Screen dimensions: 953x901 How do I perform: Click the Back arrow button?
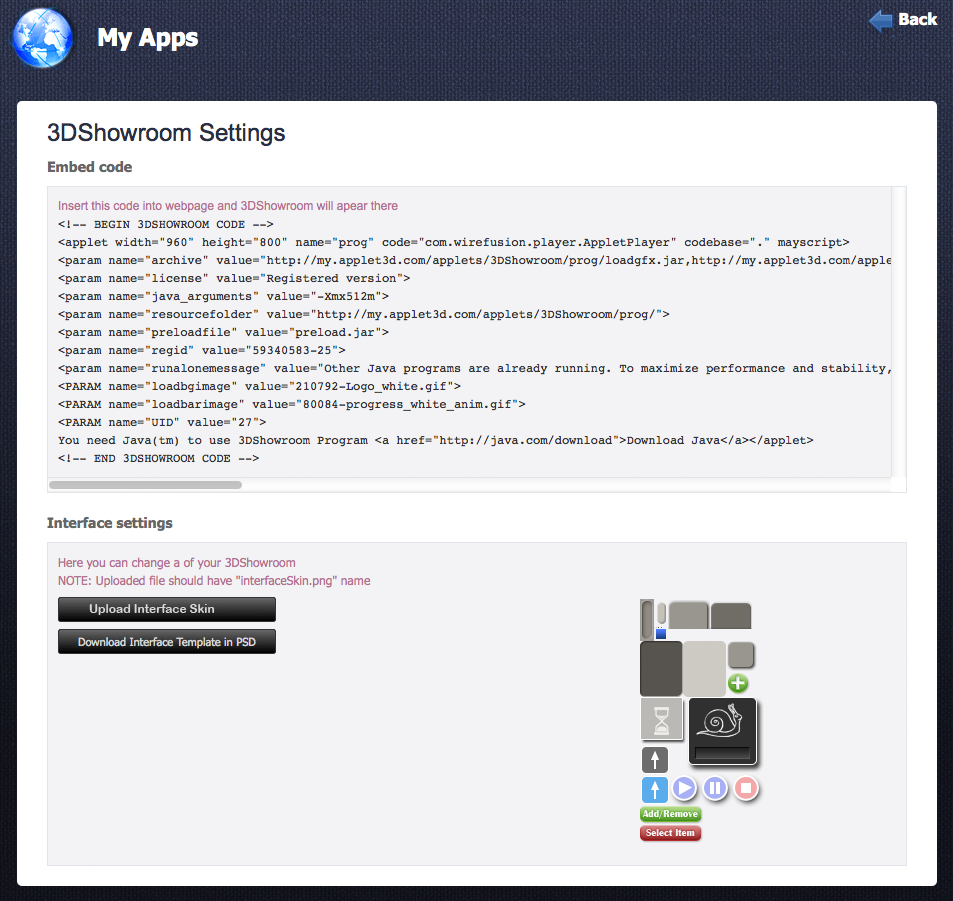click(x=903, y=20)
